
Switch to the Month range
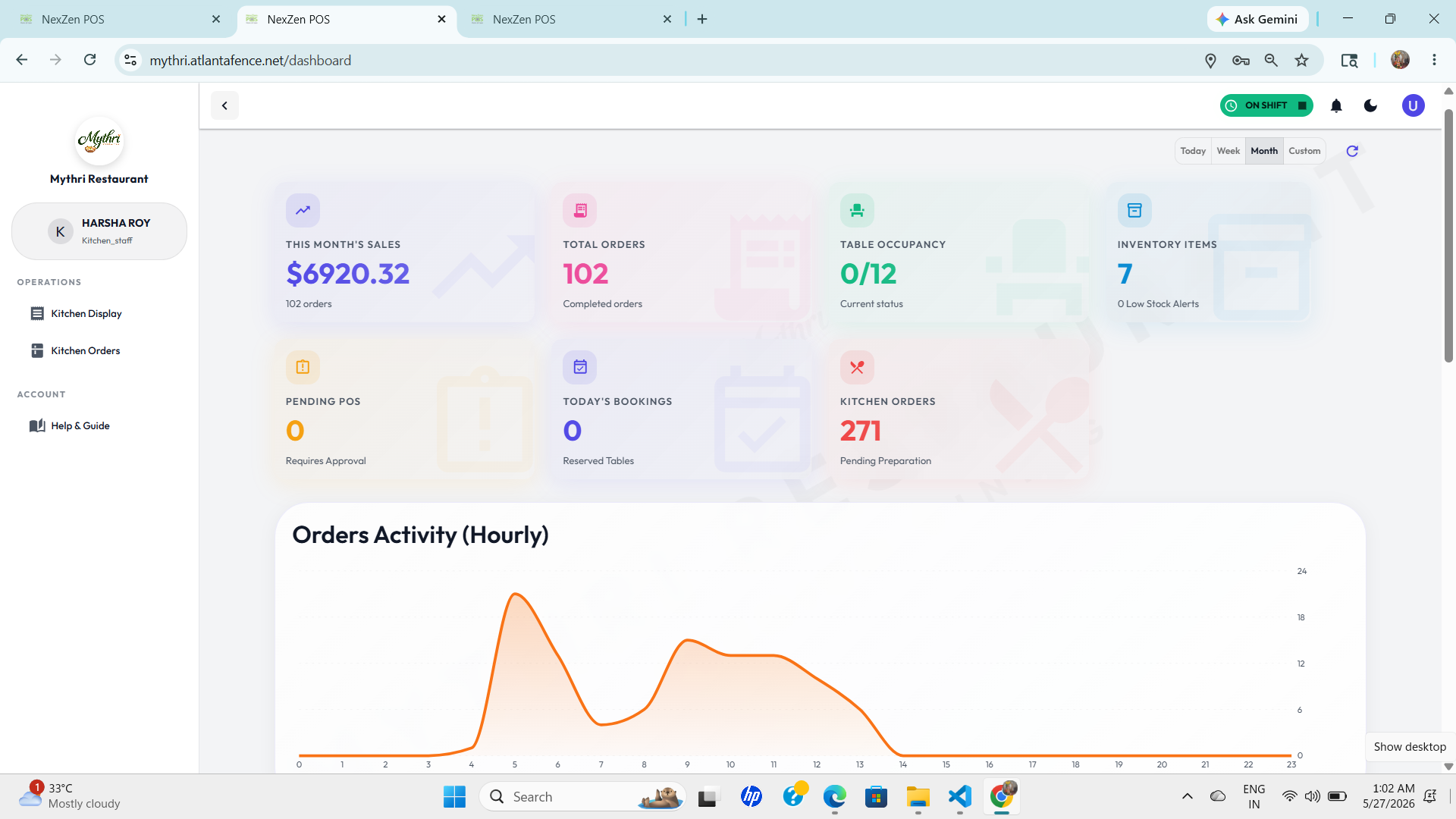(1264, 151)
